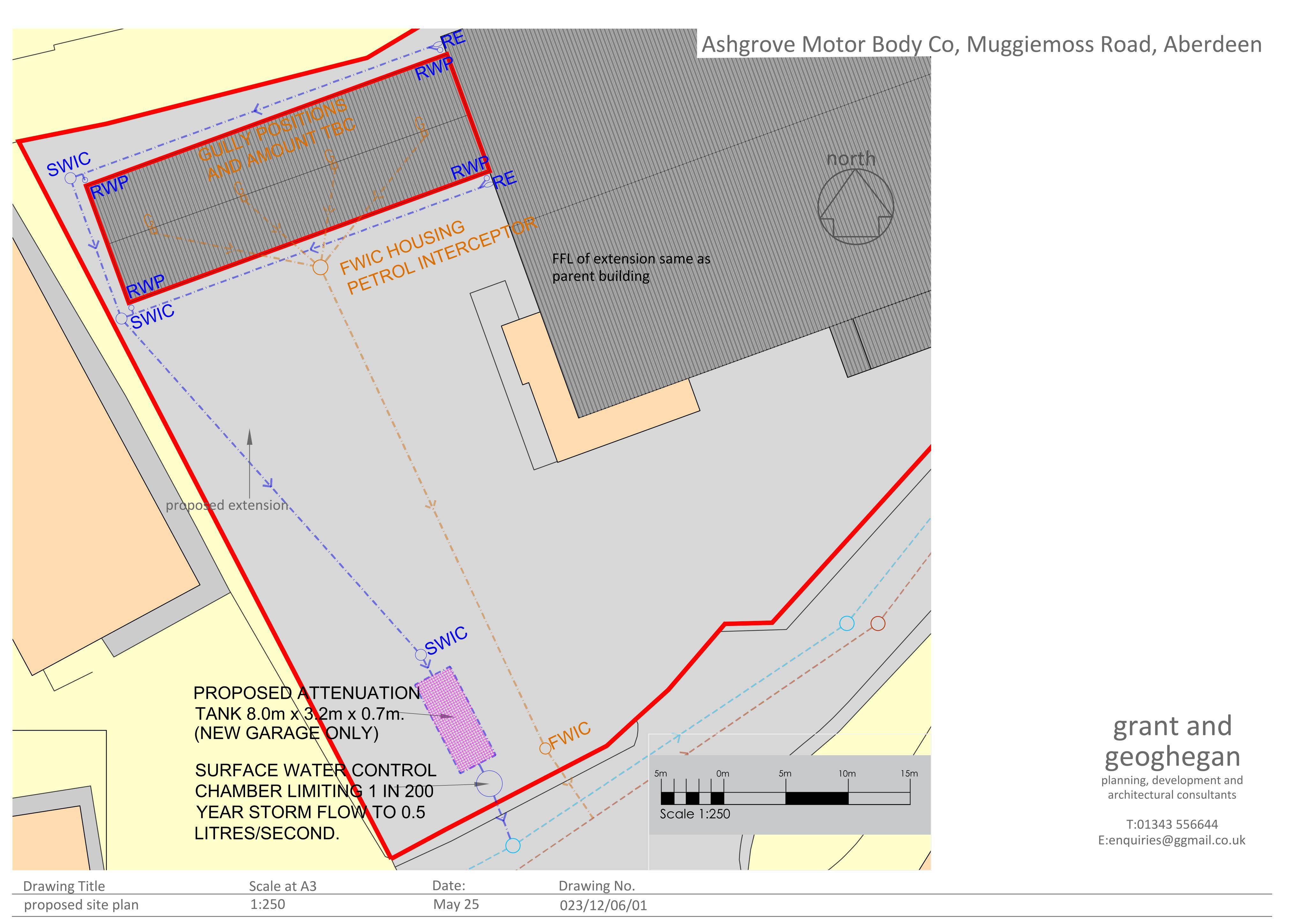The height and width of the screenshot is (924, 1307).
Task: Click the 'north' text above compass
Action: tap(850, 159)
